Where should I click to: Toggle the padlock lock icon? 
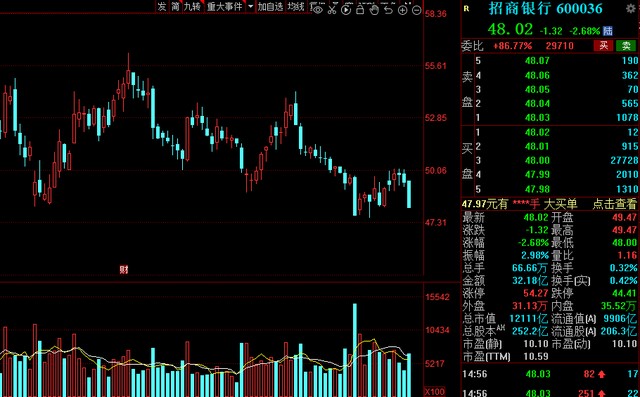[360, 9]
